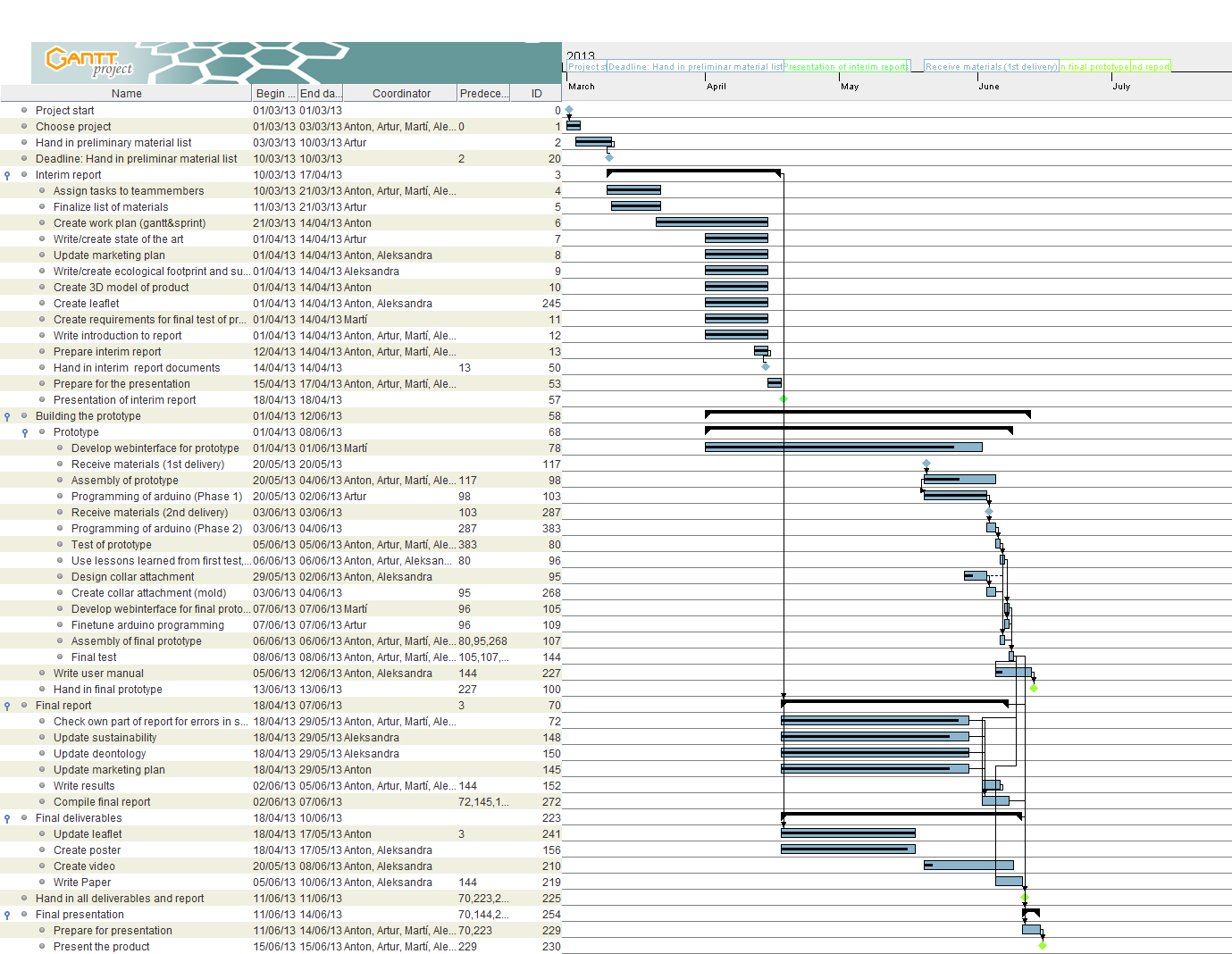Click the Project start milestone diamond

click(x=569, y=110)
